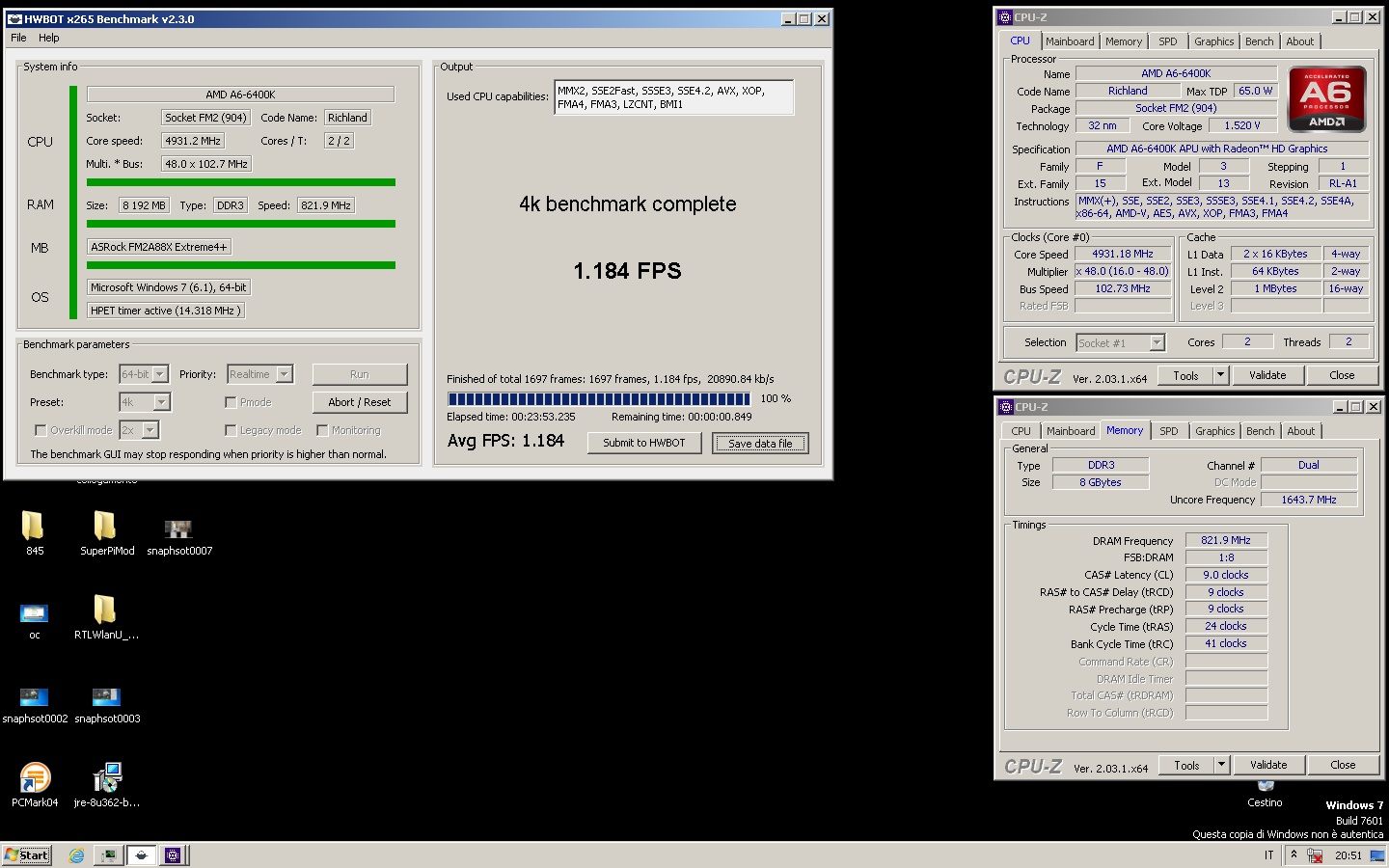Screen dimensions: 1389x868
Task: Open Bench tab in CPU-Z processor window
Action: (1259, 41)
